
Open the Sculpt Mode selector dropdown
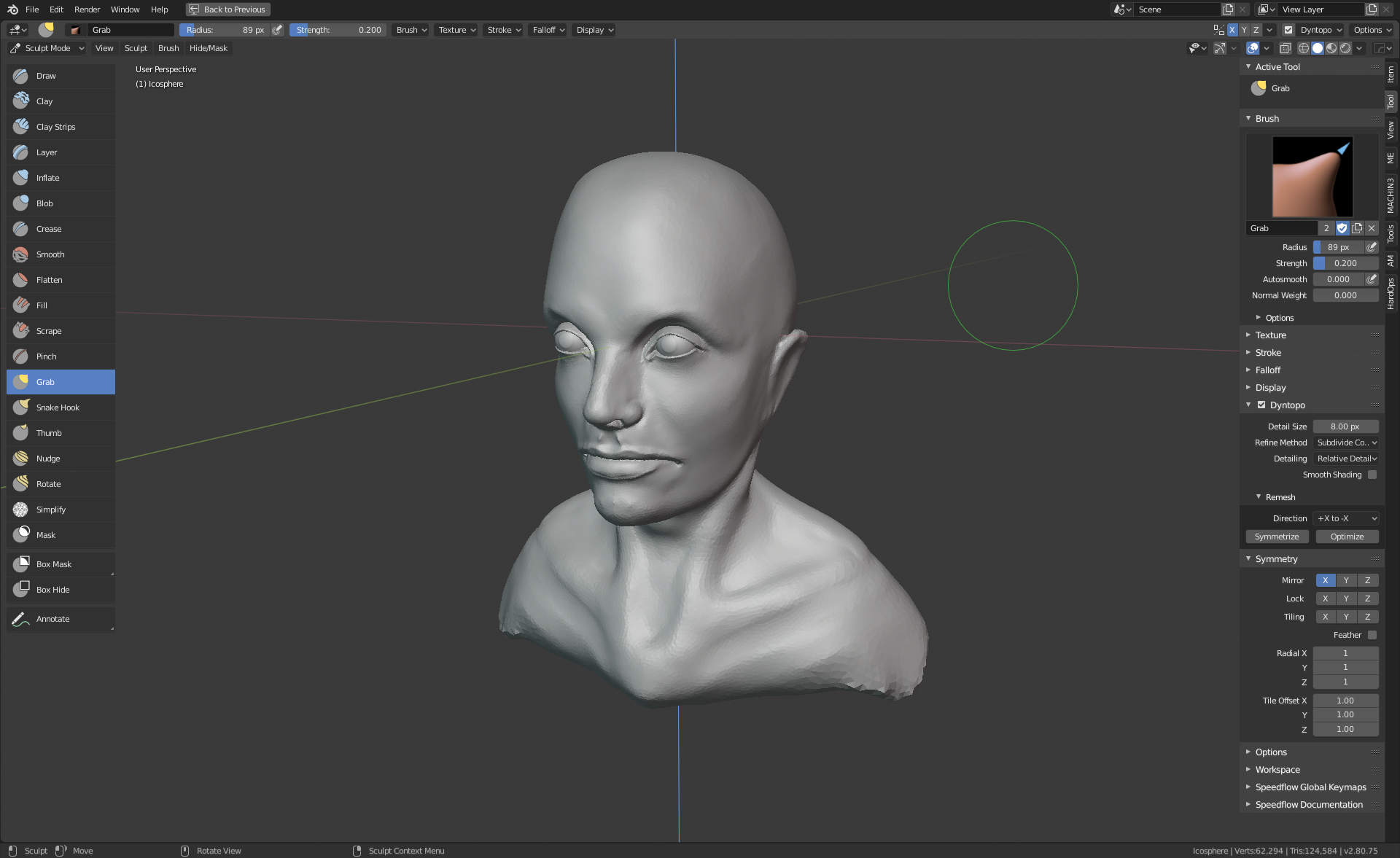tap(47, 48)
